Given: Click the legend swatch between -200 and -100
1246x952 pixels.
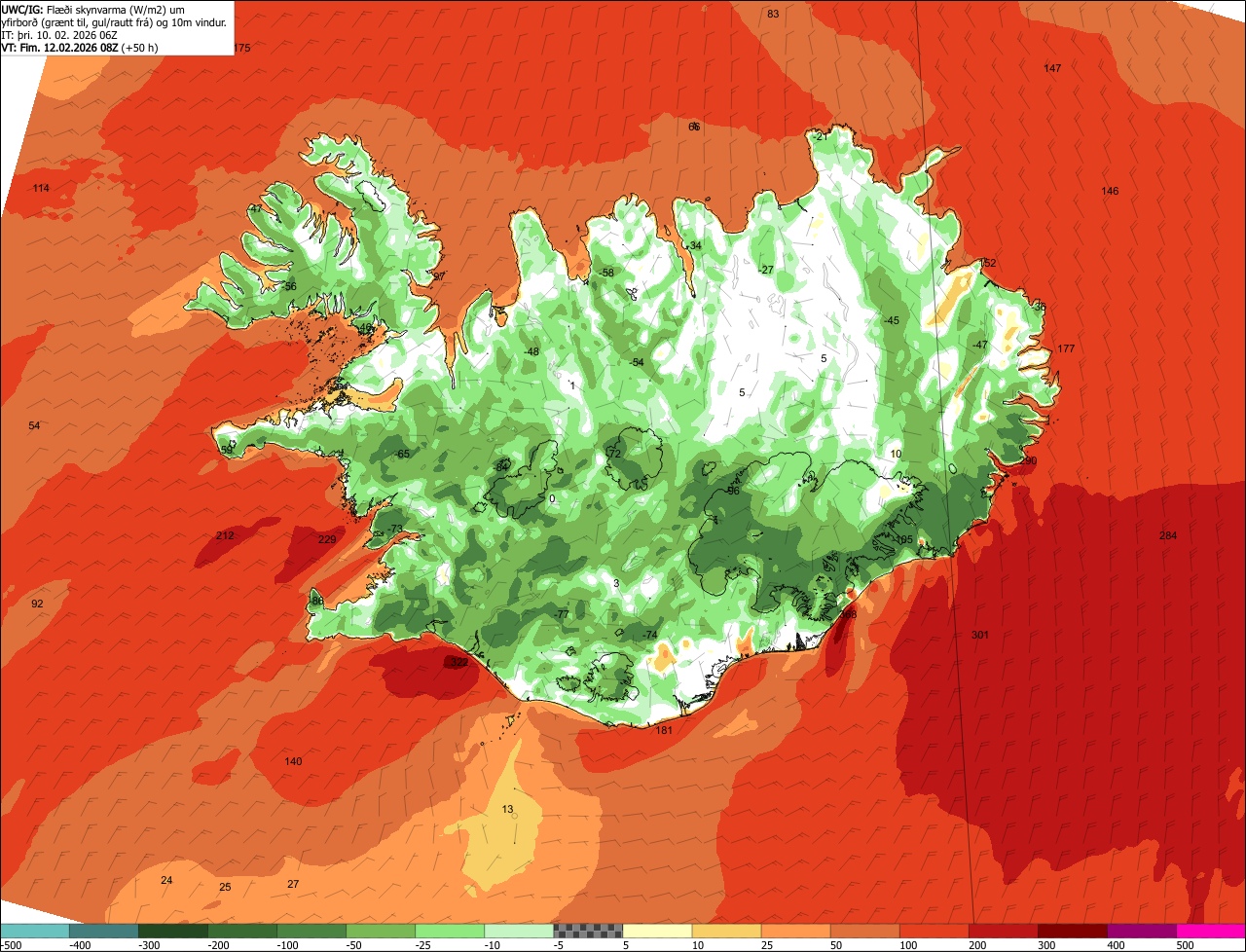Looking at the screenshot, I should click(x=242, y=931).
